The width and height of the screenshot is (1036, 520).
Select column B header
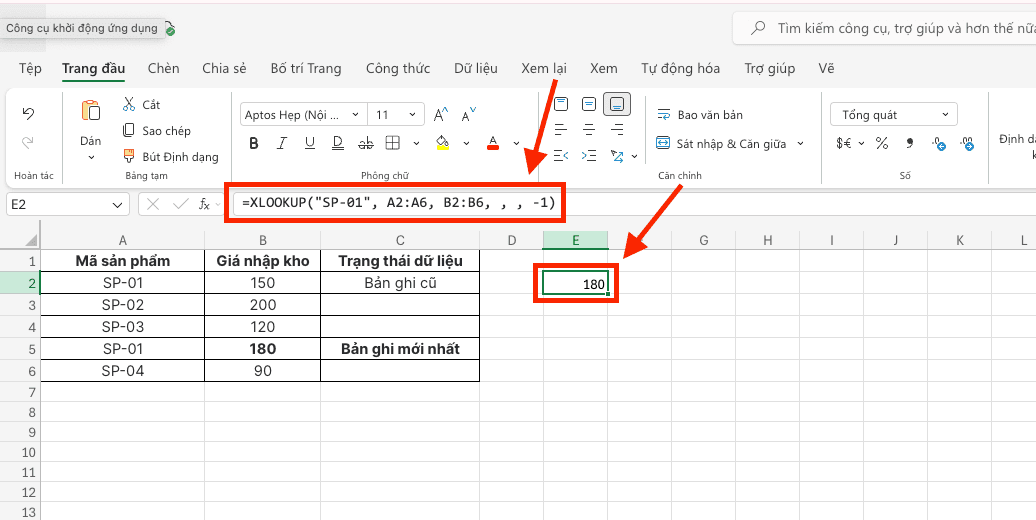click(262, 241)
